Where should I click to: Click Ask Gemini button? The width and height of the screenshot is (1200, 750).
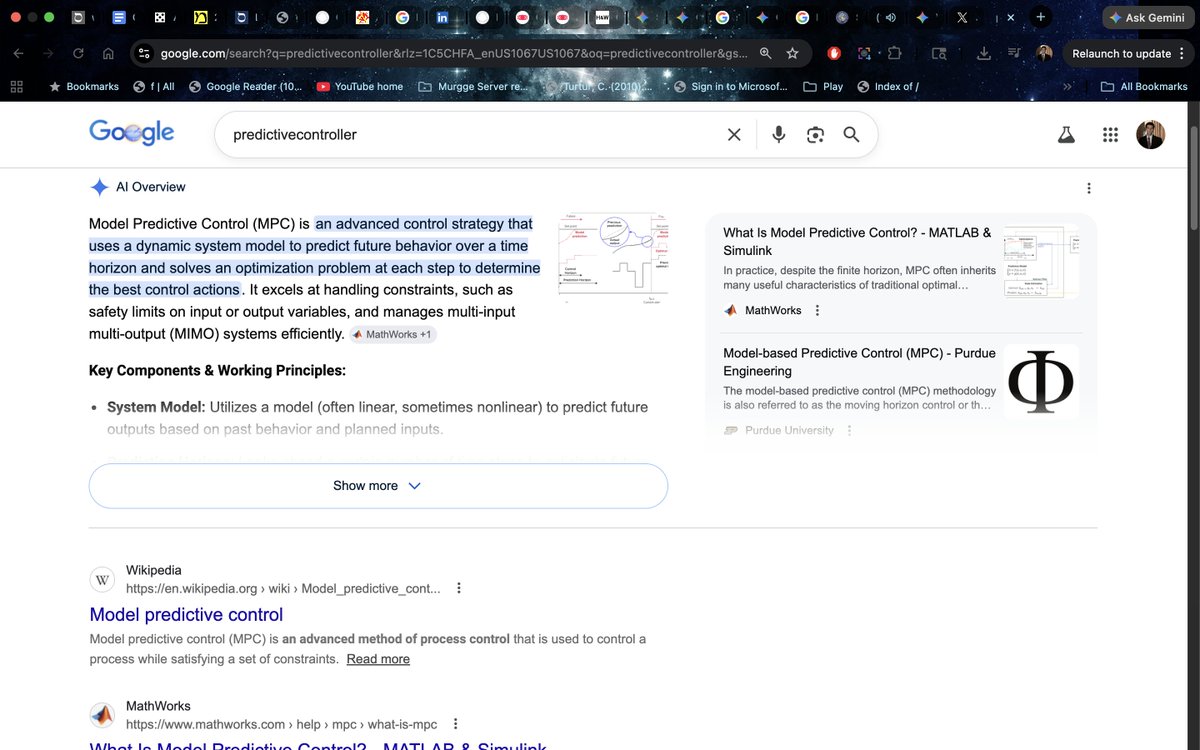pos(1147,17)
